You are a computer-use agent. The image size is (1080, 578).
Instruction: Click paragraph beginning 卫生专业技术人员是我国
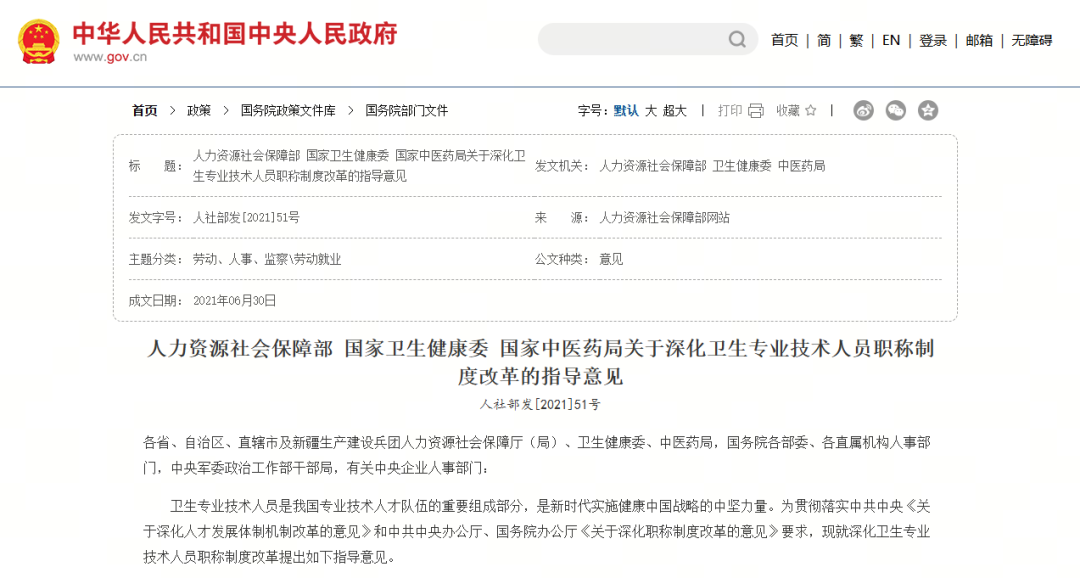(537, 531)
